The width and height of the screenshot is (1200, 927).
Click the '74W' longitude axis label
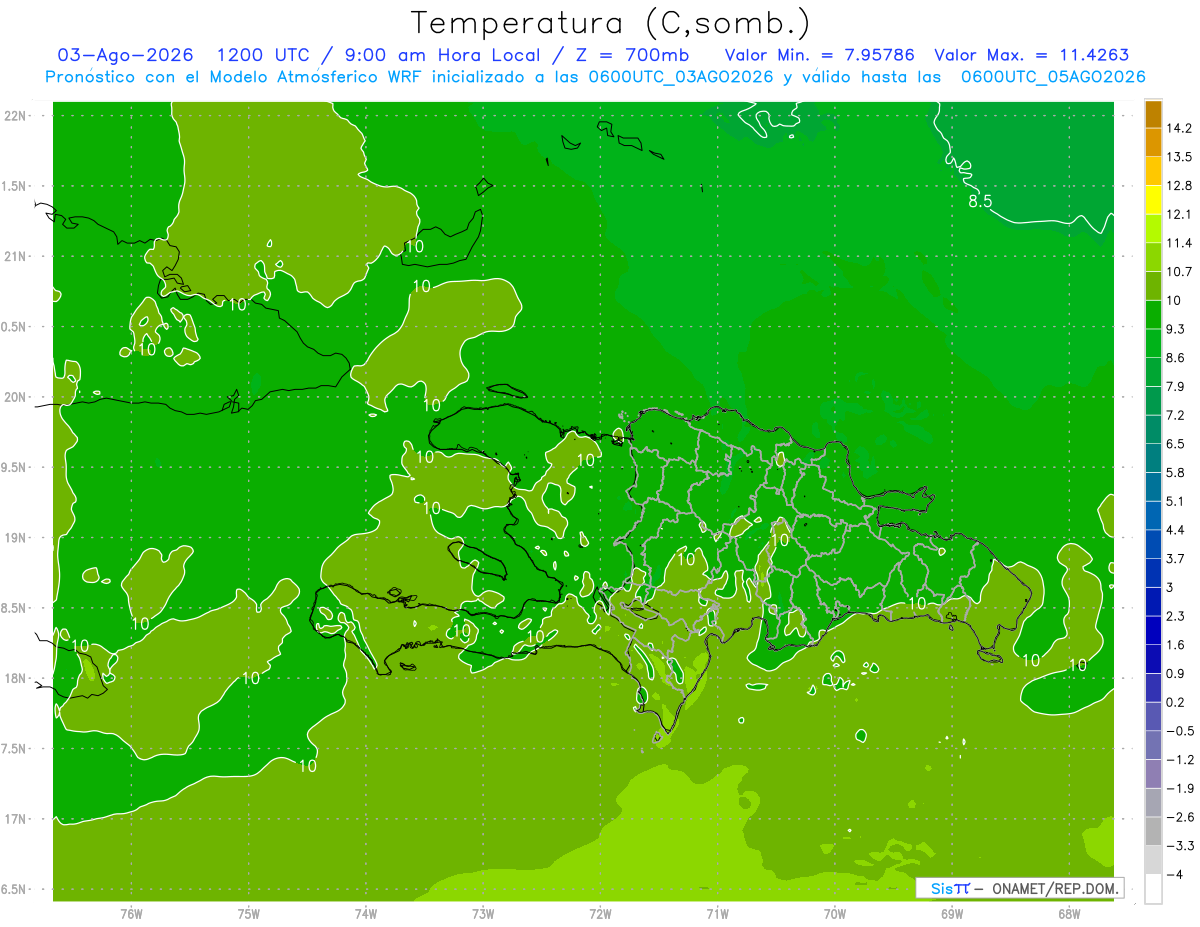366,914
